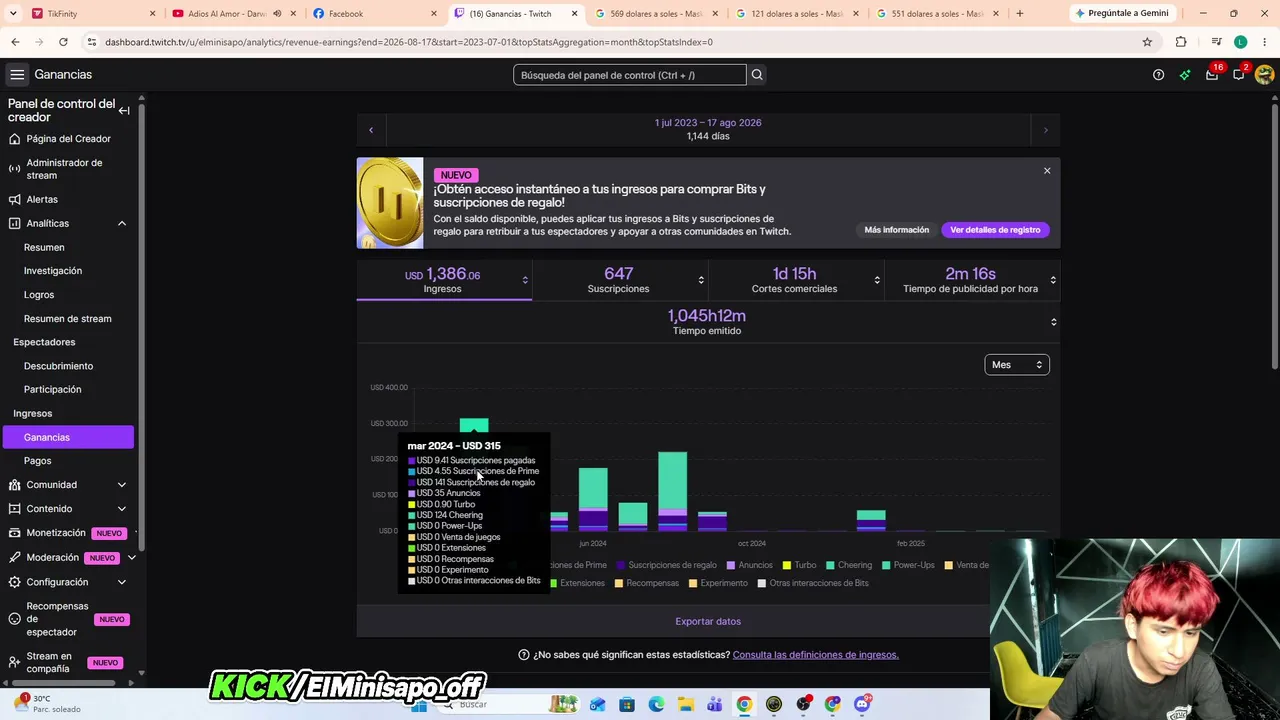Image resolution: width=1280 pixels, height=720 pixels.
Task: Dismiss the NUEVO Bits promo banner
Action: pyautogui.click(x=1047, y=171)
